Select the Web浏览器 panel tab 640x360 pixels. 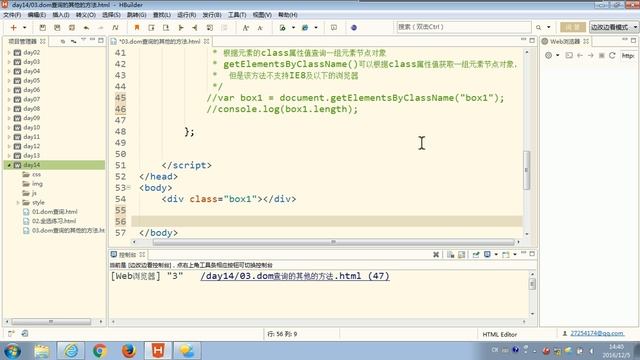(x=565, y=41)
